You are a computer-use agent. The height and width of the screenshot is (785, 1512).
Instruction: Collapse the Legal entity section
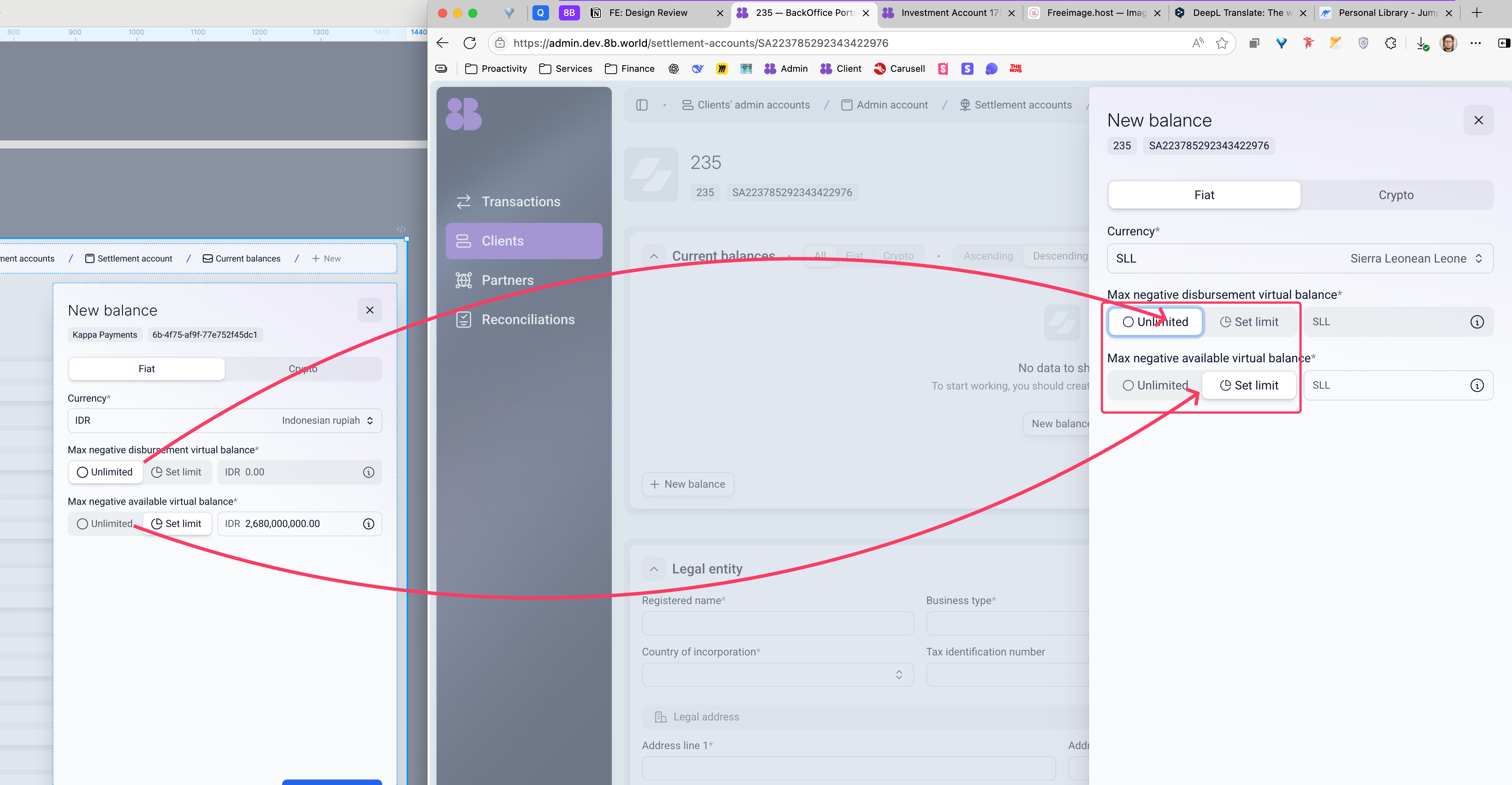pyautogui.click(x=654, y=569)
